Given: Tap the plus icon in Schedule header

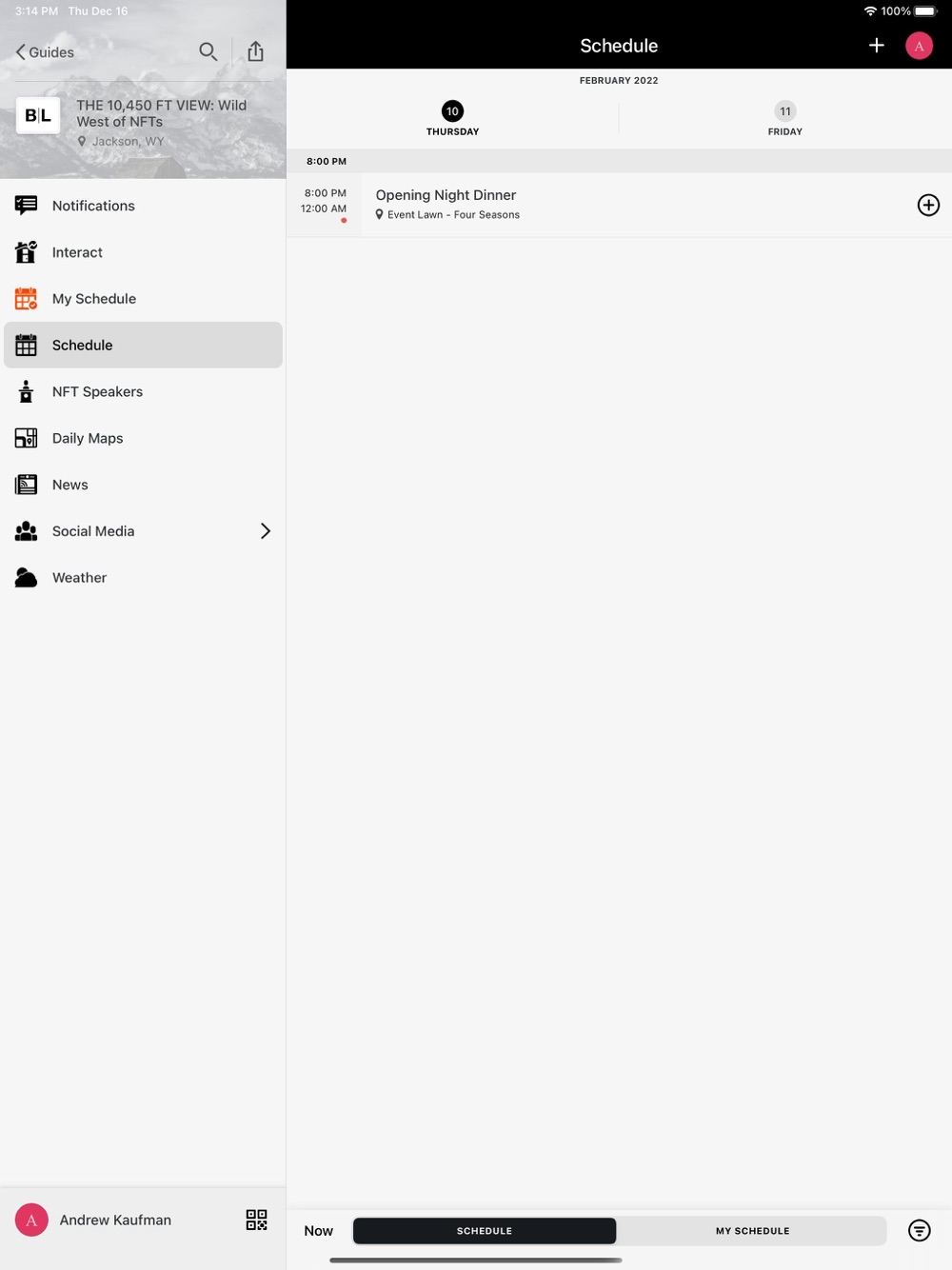Looking at the screenshot, I should (x=876, y=45).
